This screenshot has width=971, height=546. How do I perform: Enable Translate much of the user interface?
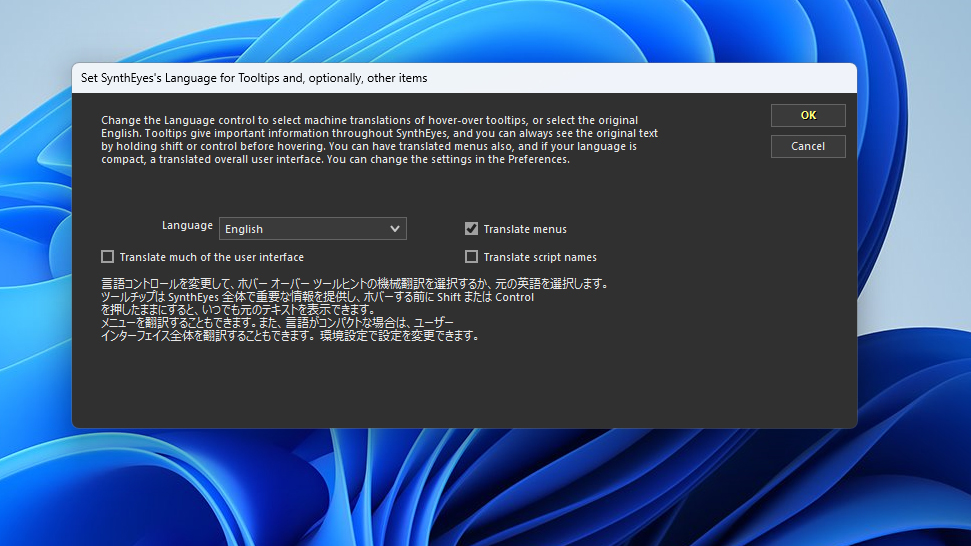(x=107, y=256)
